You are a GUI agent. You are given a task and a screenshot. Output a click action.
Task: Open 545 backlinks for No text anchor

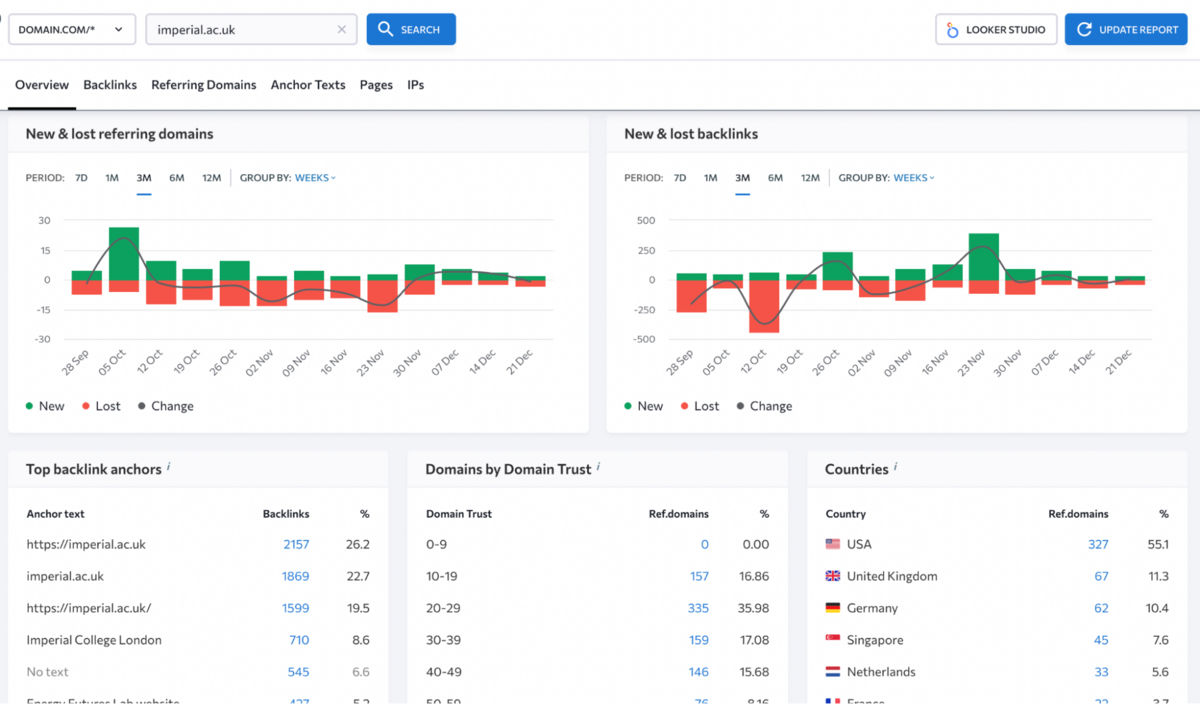click(x=299, y=672)
